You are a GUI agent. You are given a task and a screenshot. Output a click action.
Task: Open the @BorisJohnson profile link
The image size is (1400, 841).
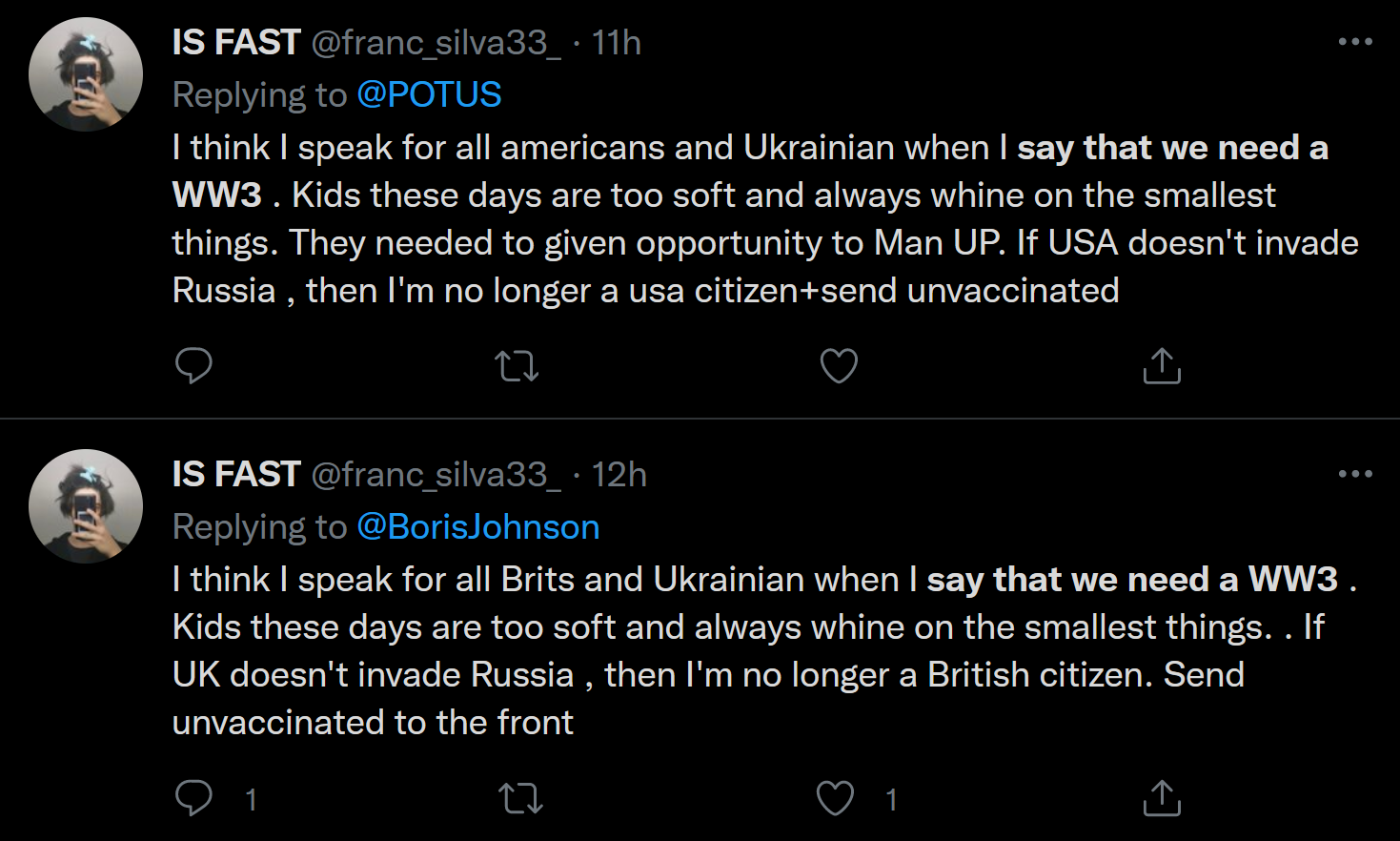pyautogui.click(x=477, y=526)
